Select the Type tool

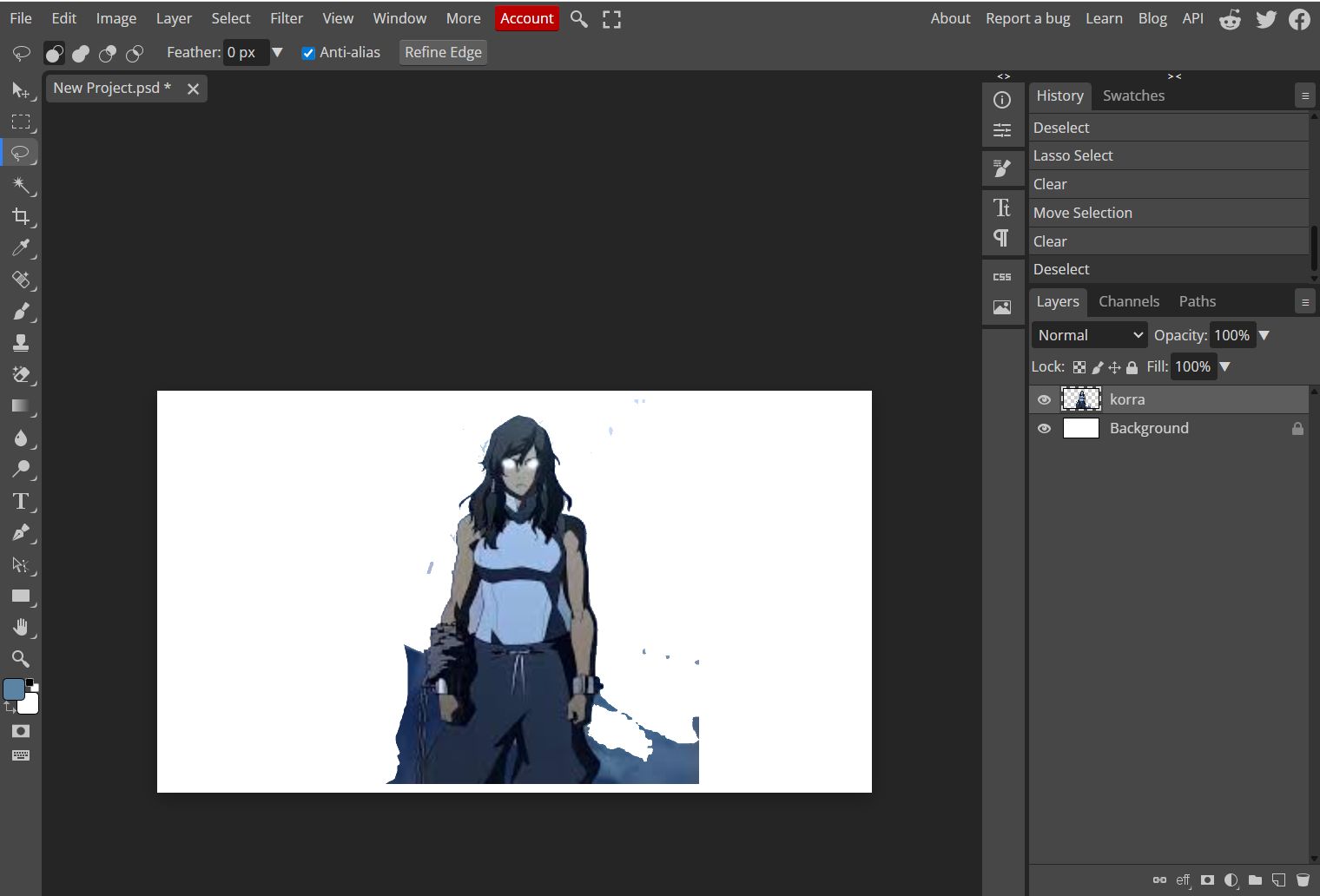pos(22,501)
